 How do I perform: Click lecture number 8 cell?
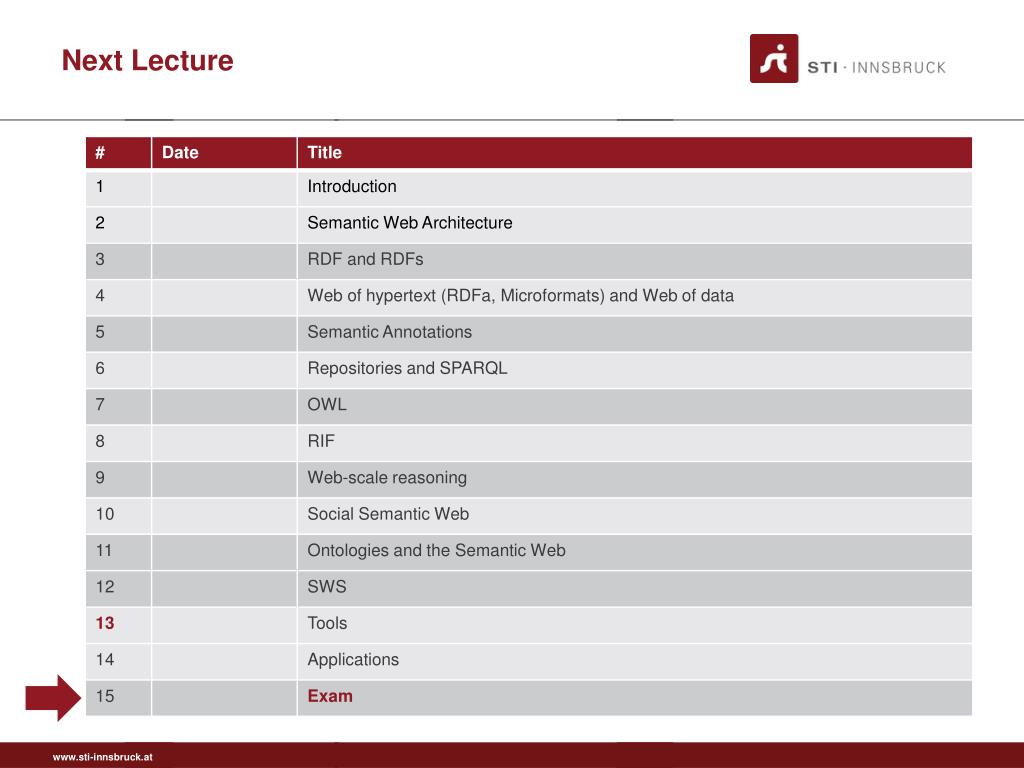pyautogui.click(x=118, y=443)
